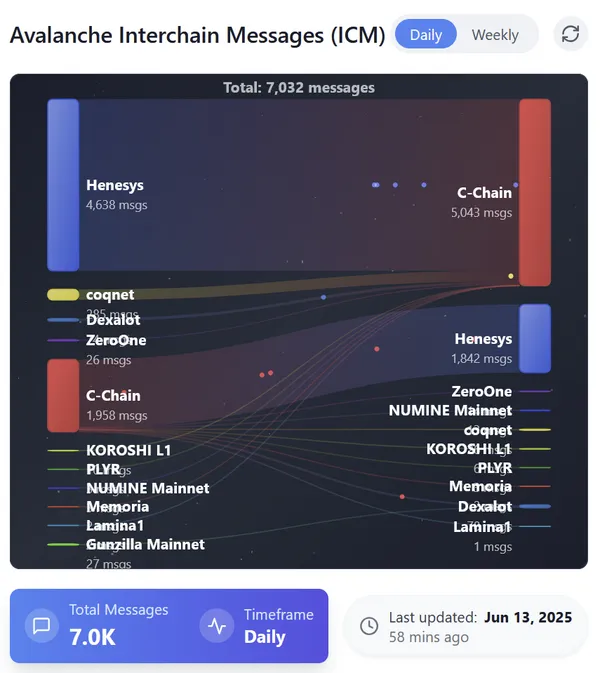Select the red C-Chain destination node bar

point(535,192)
